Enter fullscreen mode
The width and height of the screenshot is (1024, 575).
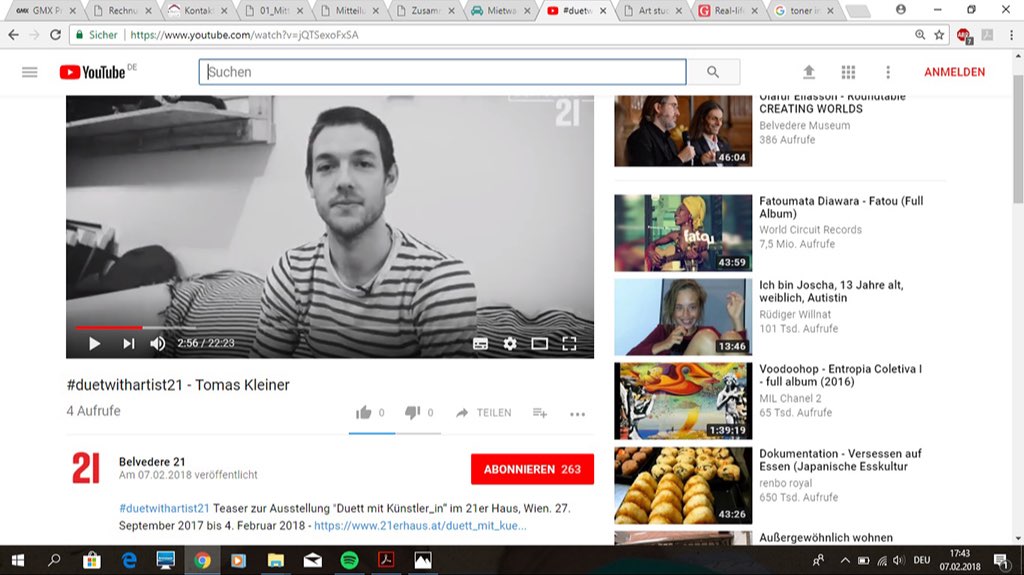(569, 344)
